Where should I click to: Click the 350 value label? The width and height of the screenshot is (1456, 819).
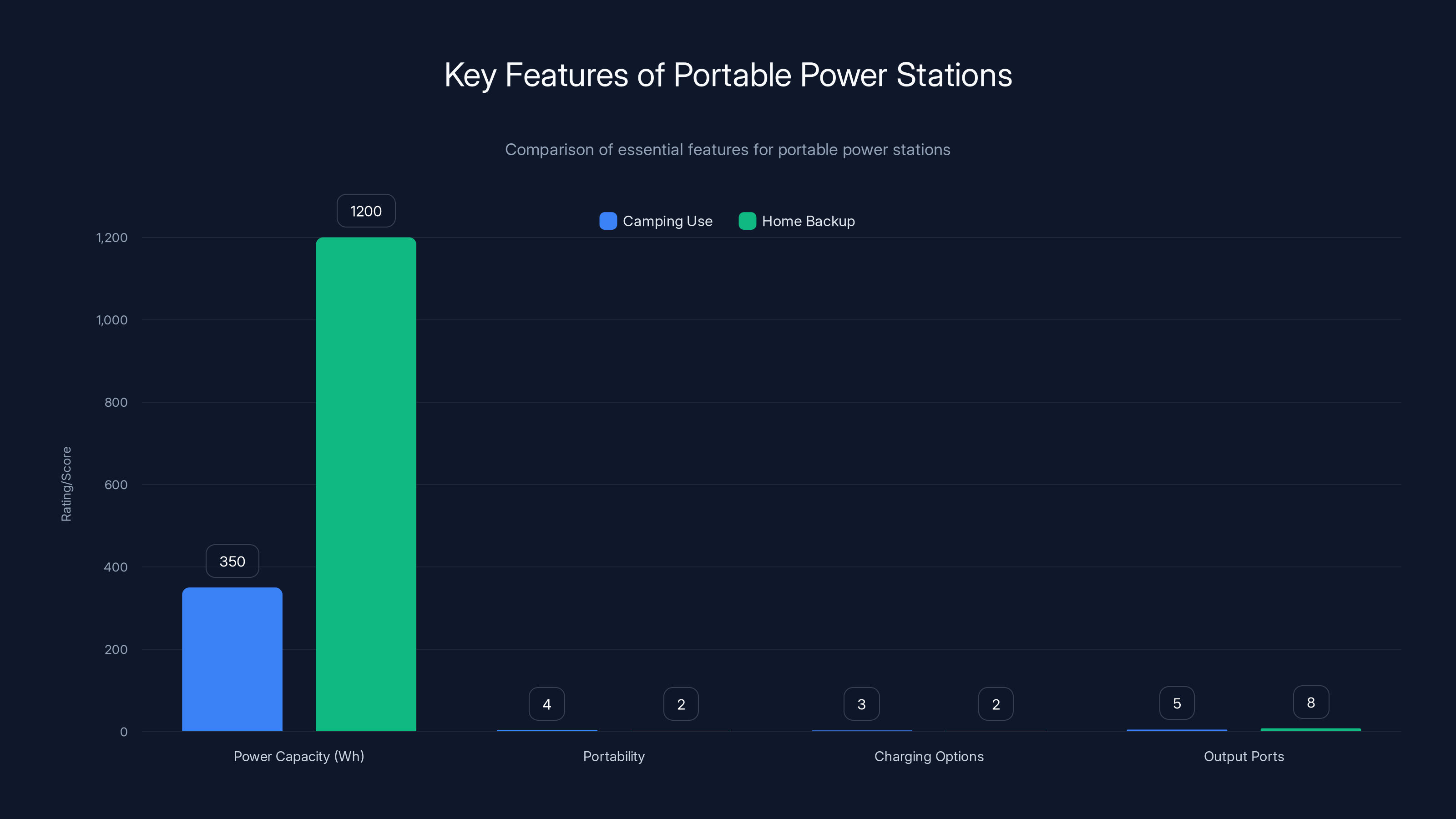click(x=233, y=561)
